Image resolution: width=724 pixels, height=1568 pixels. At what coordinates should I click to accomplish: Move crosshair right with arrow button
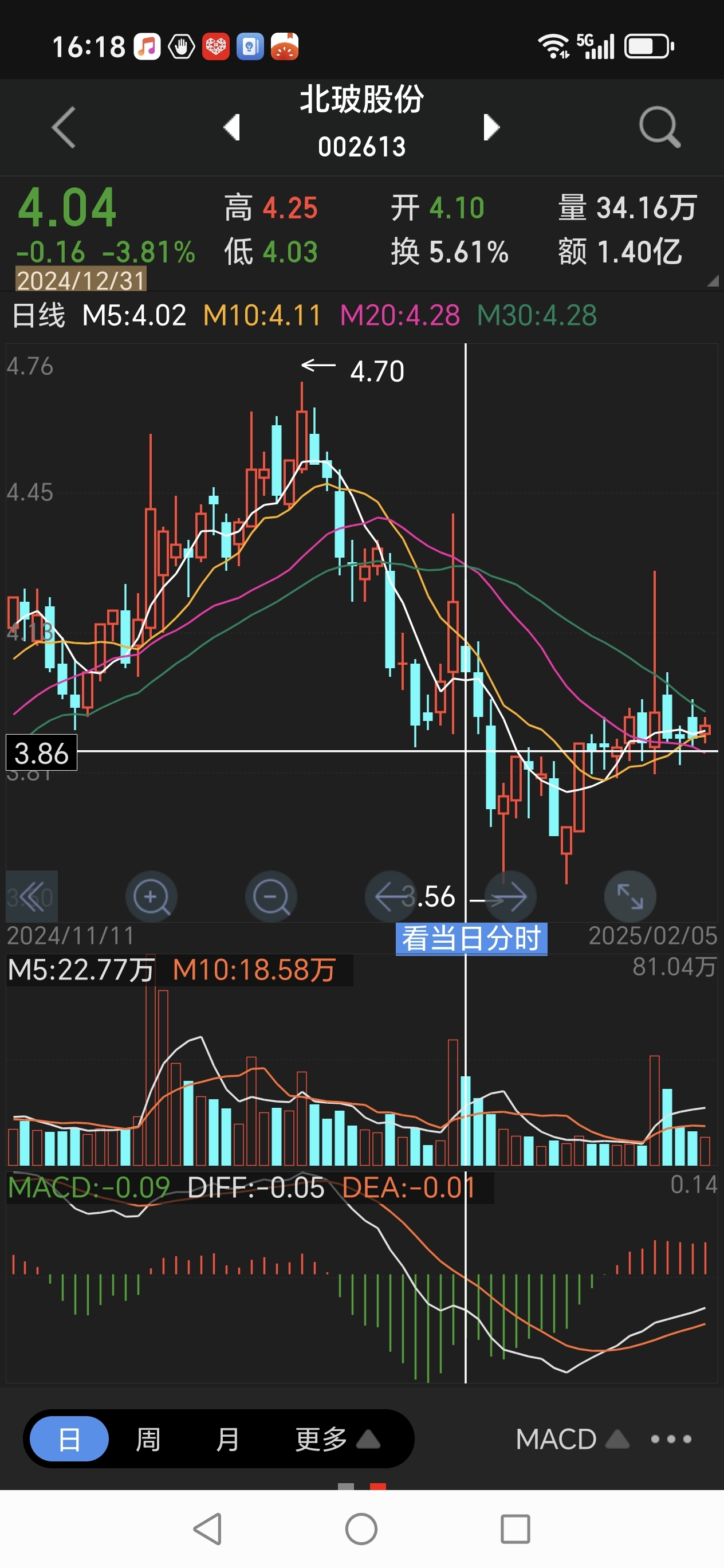[510, 896]
